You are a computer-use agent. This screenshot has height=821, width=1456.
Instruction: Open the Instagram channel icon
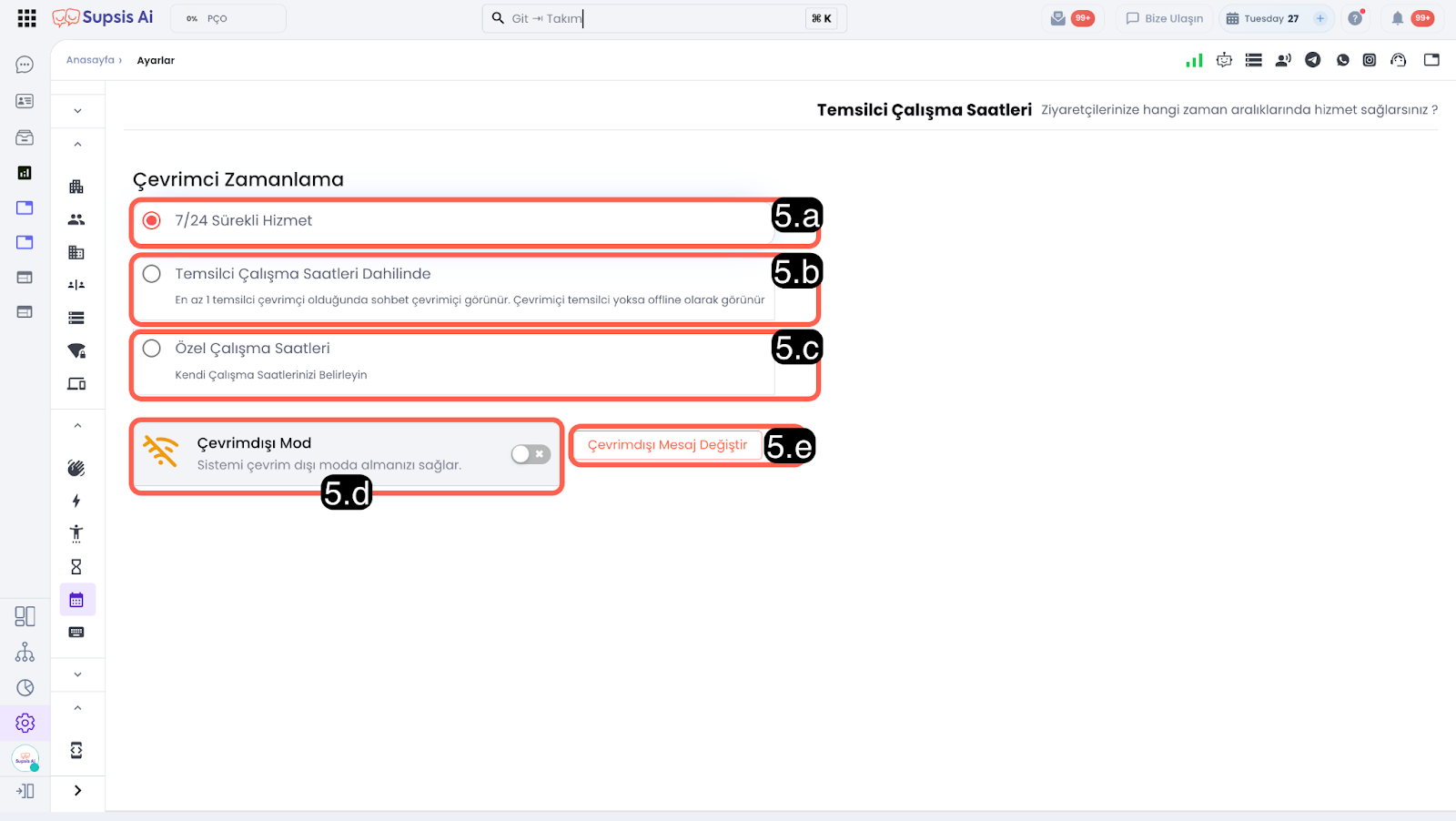point(1369,60)
